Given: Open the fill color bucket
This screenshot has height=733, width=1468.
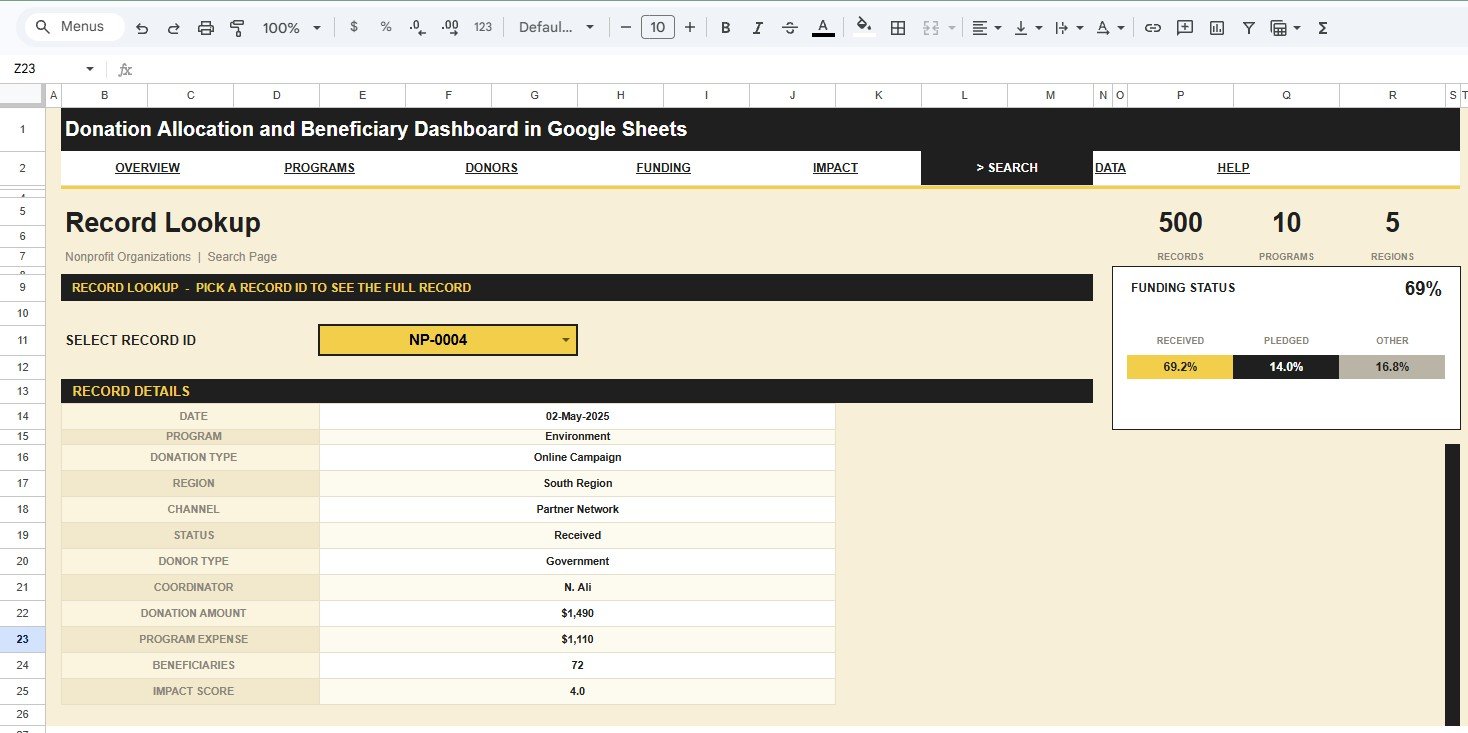Looking at the screenshot, I should point(865,28).
